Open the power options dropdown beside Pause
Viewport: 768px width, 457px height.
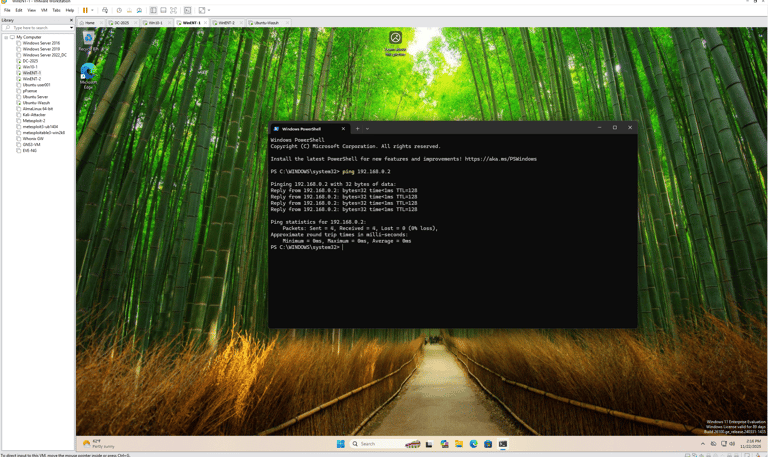click(92, 10)
